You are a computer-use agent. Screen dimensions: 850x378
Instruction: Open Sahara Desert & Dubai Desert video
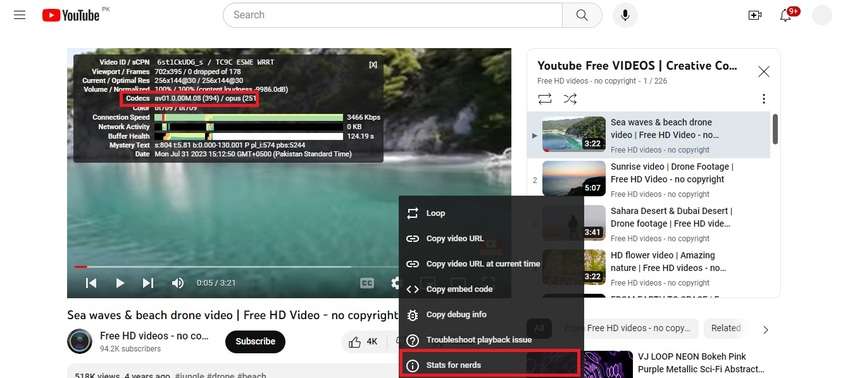[x=671, y=217]
